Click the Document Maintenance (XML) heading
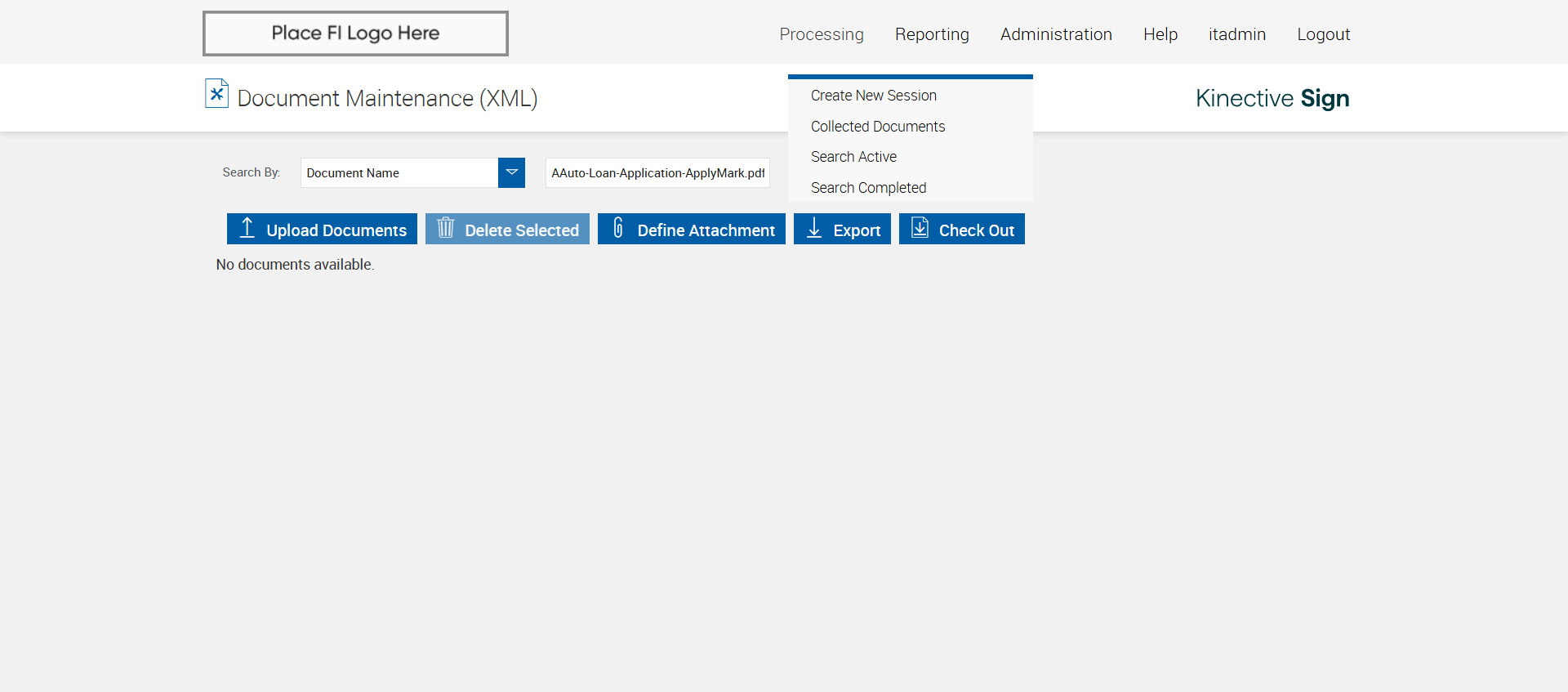 387,98
